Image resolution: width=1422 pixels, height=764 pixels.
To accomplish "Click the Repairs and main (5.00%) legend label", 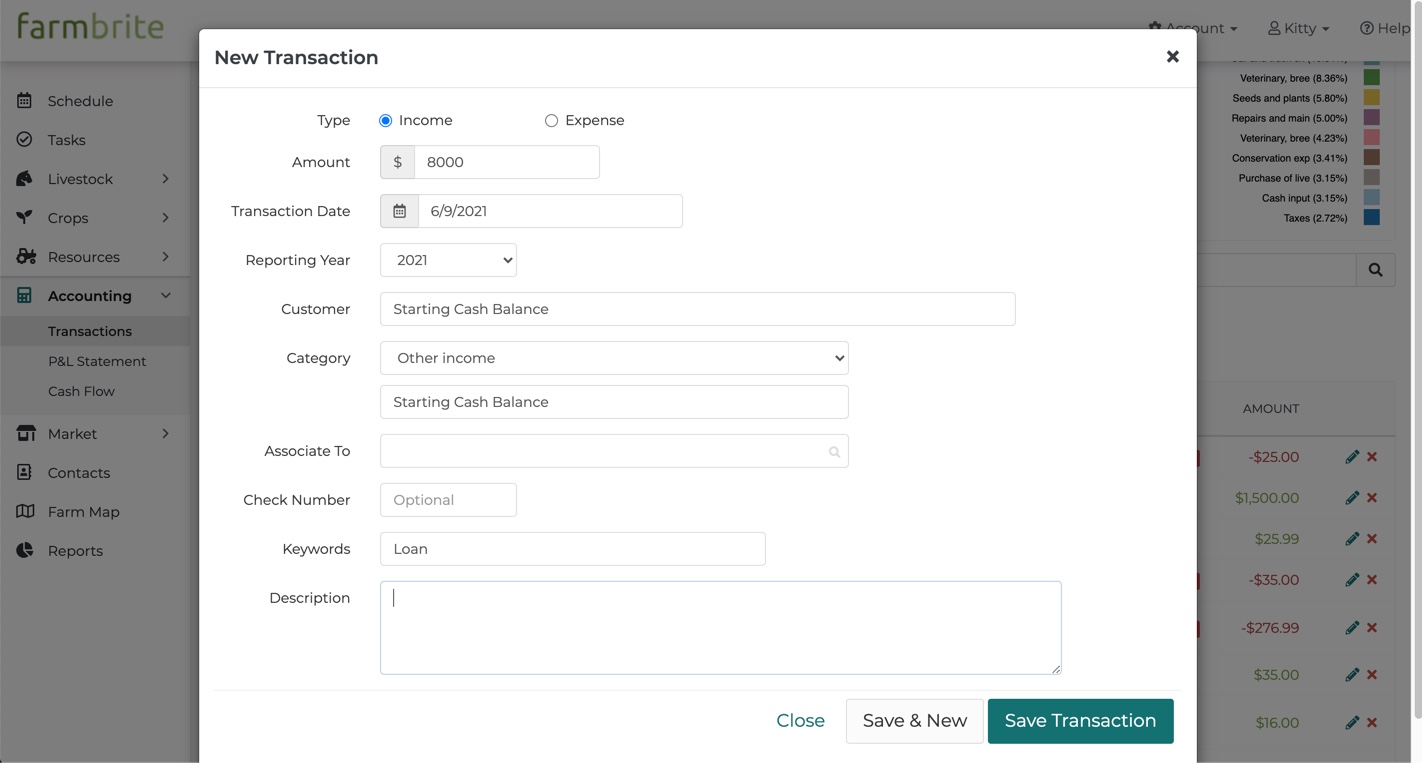I will (1290, 118).
